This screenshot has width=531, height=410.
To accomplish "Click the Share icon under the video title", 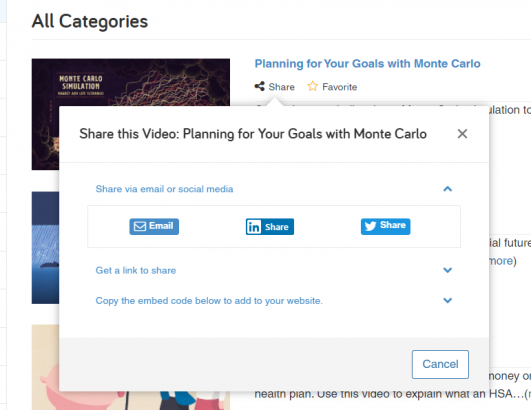I will pyautogui.click(x=259, y=86).
